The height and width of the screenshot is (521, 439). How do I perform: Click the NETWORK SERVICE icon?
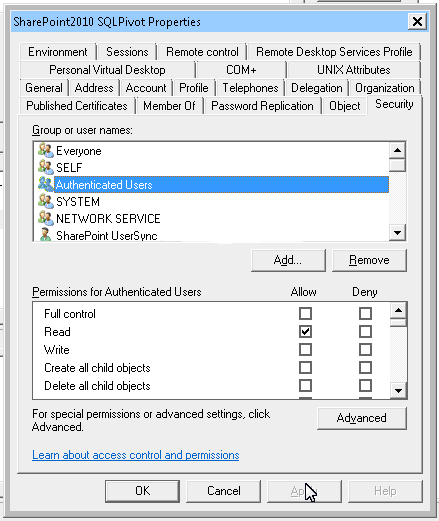pyautogui.click(x=46, y=218)
